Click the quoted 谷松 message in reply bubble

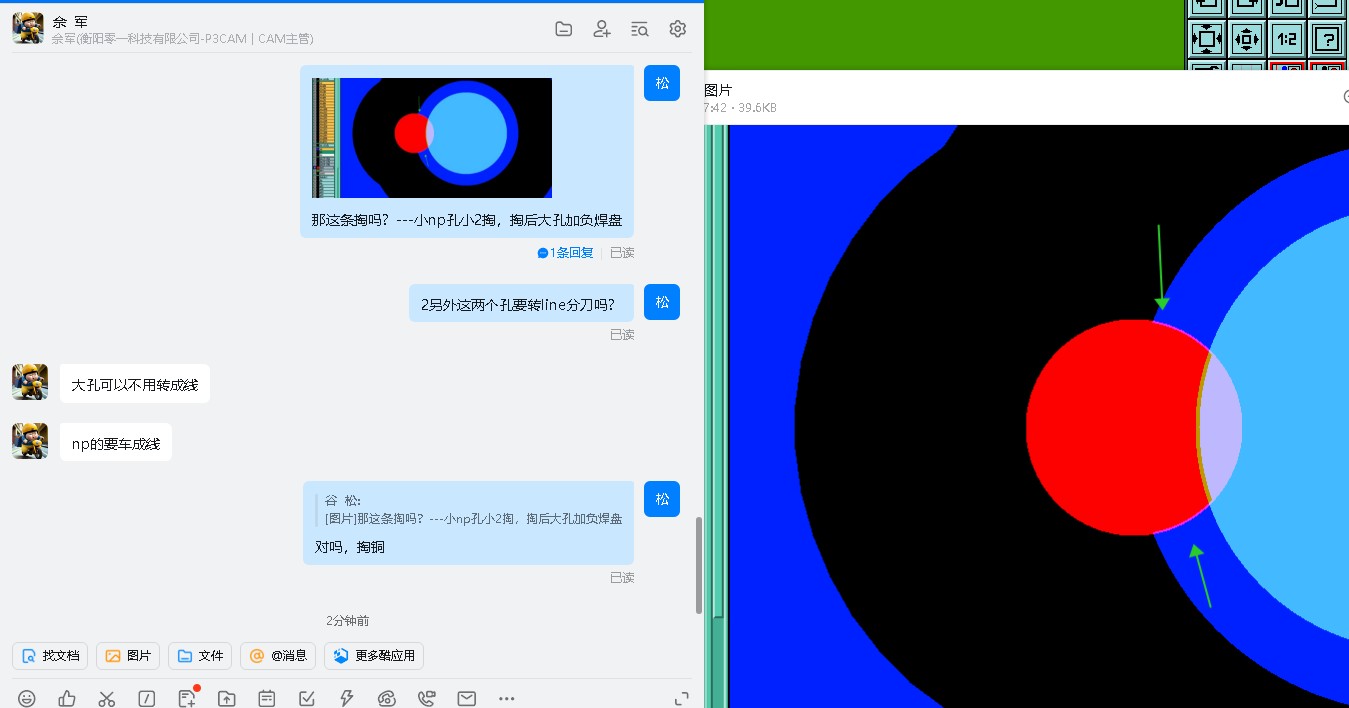coord(470,510)
